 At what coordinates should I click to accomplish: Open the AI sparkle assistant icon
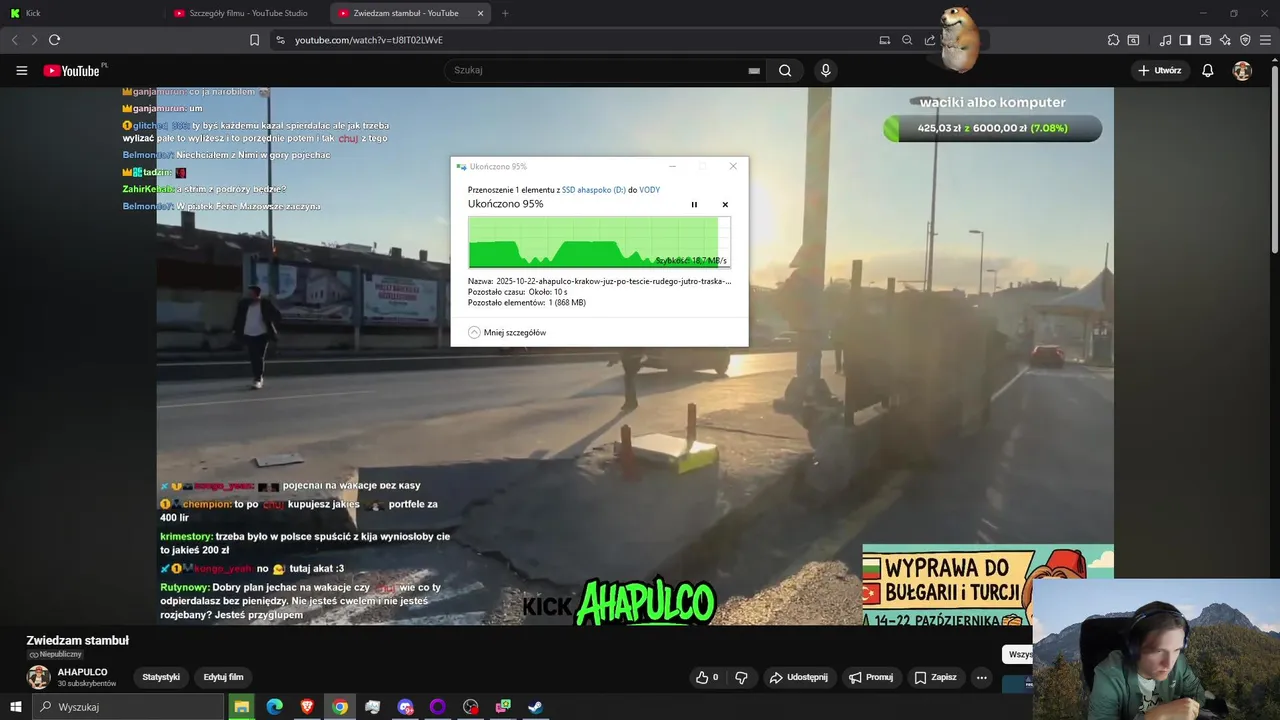coord(1225,40)
